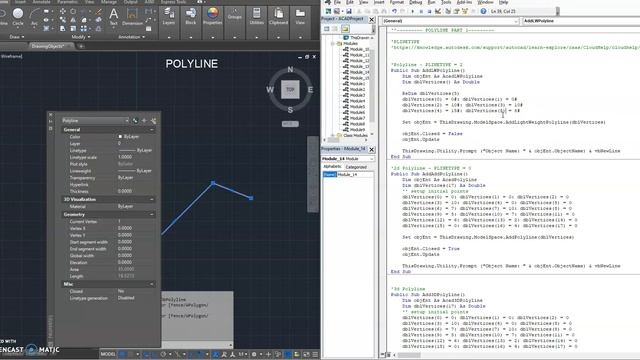Click Undo in the VBA toolbar
The width and height of the screenshot is (640, 360).
click(394, 11)
